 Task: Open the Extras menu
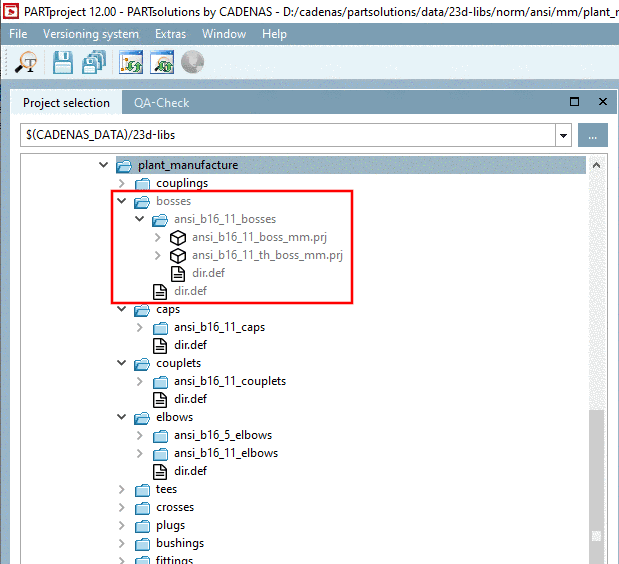coord(170,34)
